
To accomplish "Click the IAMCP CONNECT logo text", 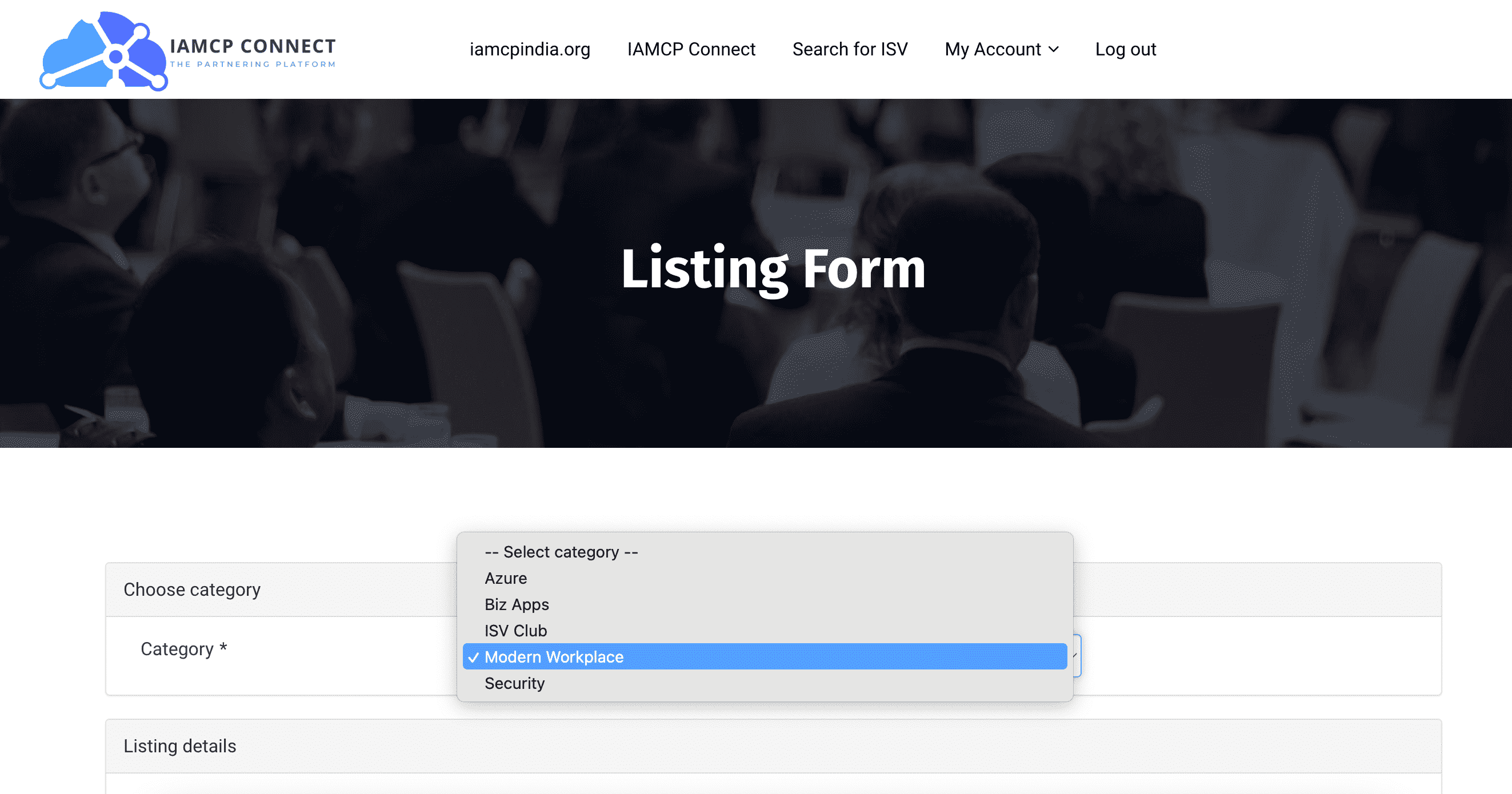I will (253, 47).
